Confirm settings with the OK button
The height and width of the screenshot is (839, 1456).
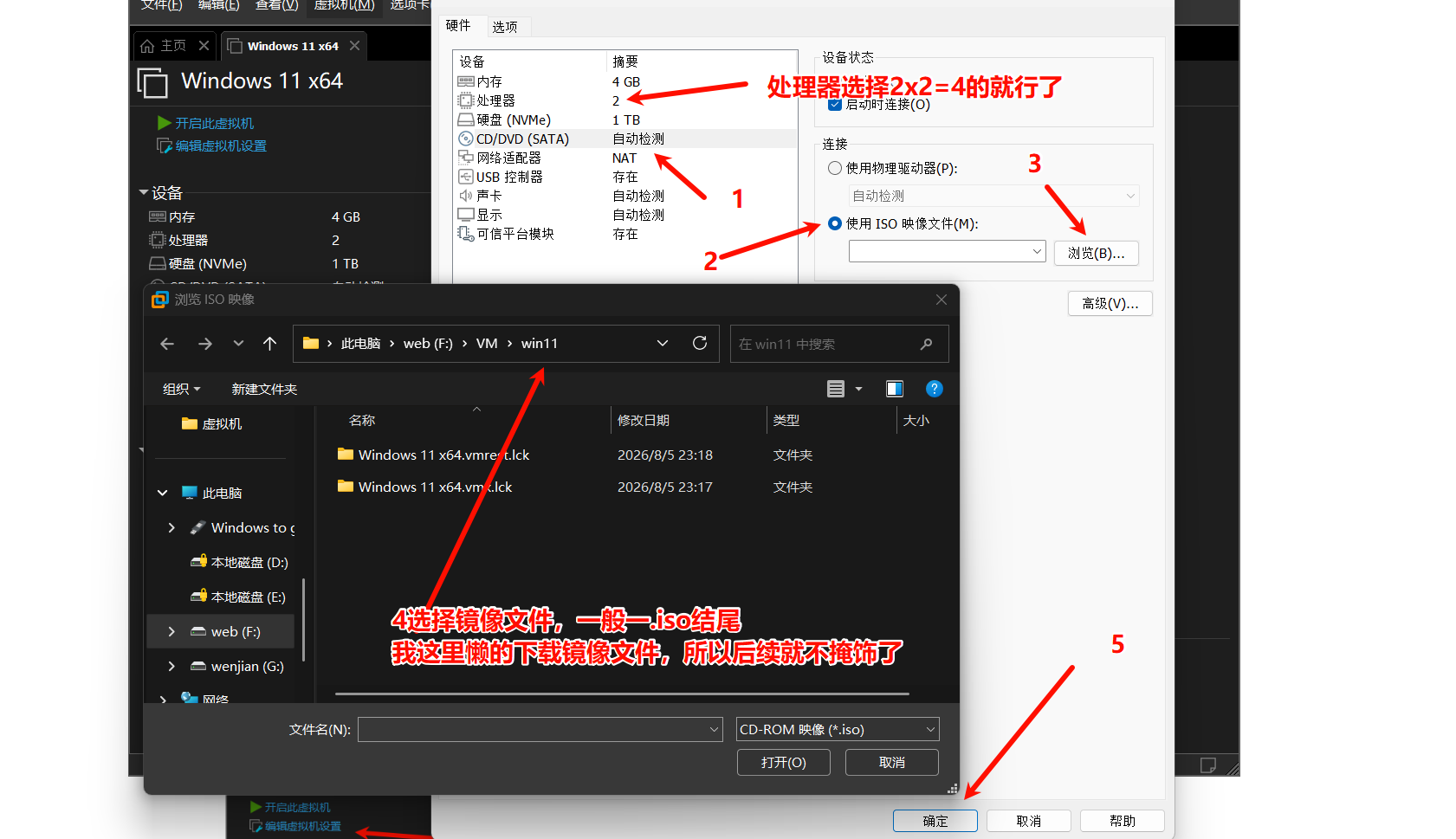point(935,821)
